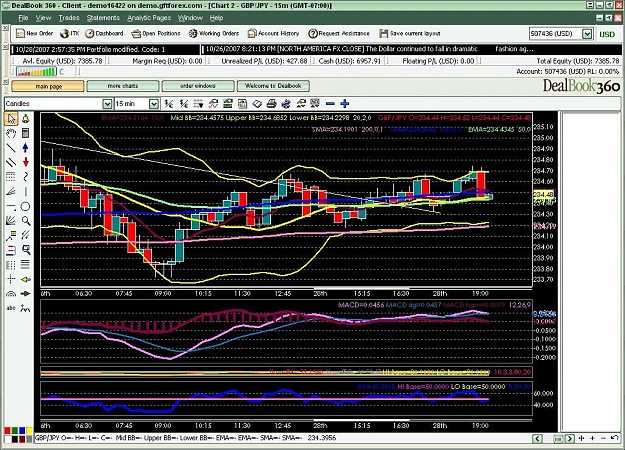
Task: Select the single trend line tool
Action: coord(11,148)
